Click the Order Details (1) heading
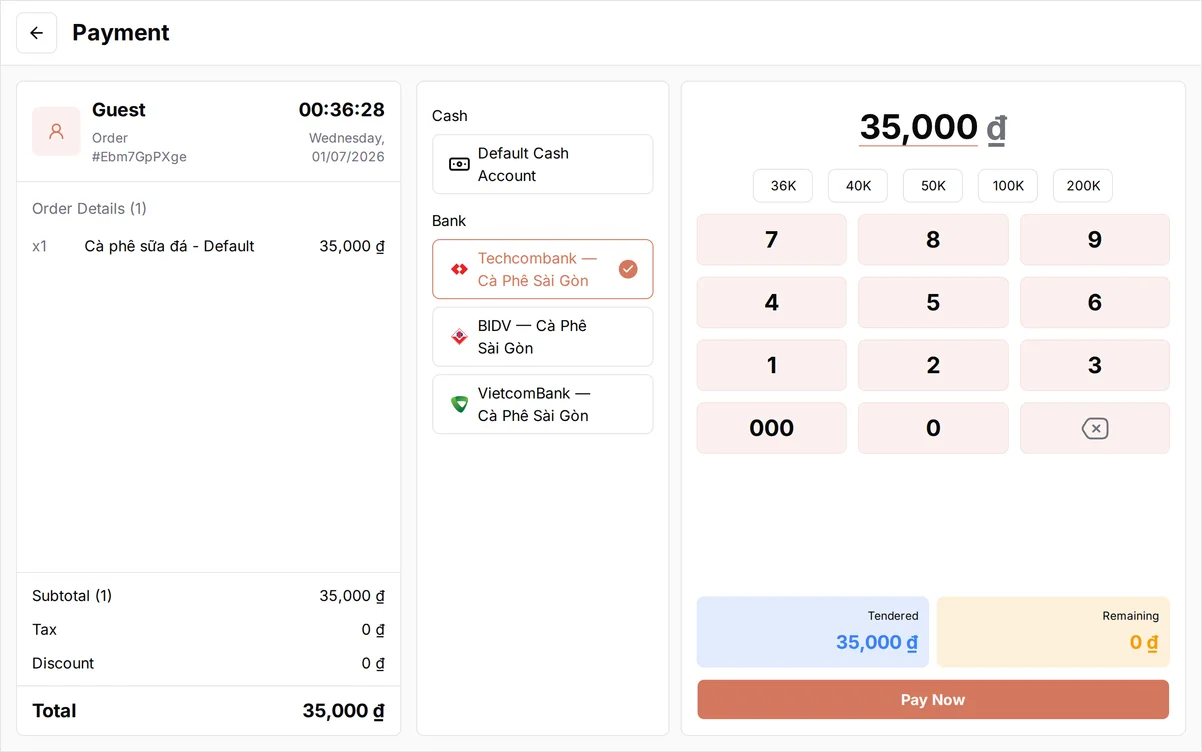1202x752 pixels. tap(89, 208)
